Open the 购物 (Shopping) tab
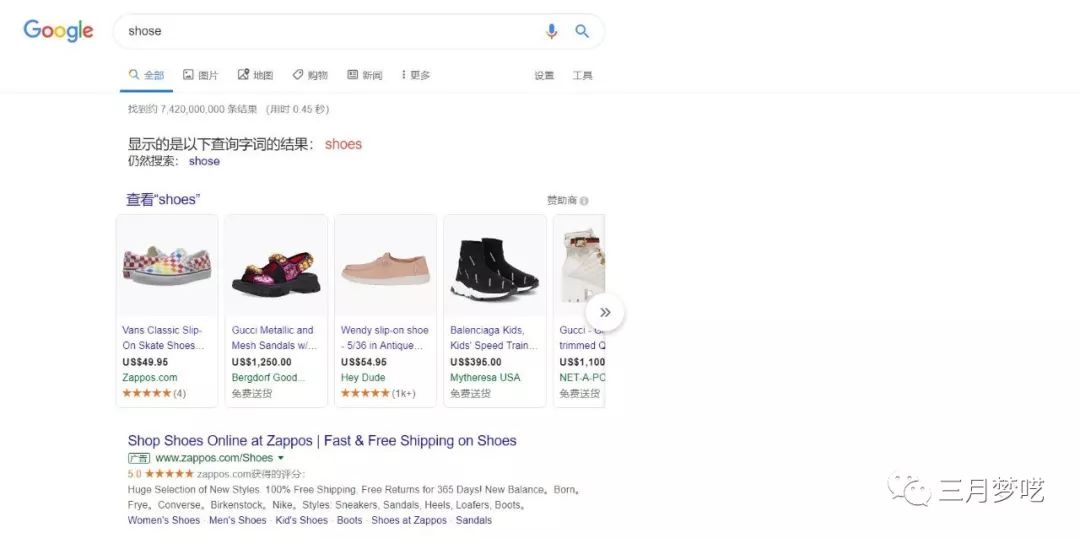Screen dimensions: 1080x538 coord(310,75)
